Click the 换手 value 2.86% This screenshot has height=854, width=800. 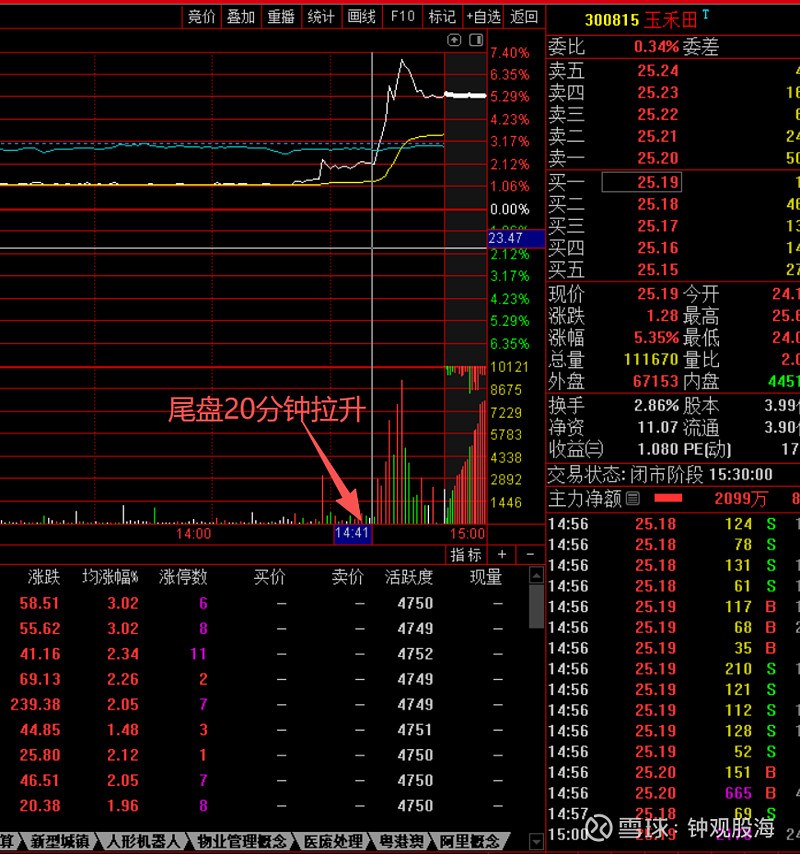(x=656, y=406)
